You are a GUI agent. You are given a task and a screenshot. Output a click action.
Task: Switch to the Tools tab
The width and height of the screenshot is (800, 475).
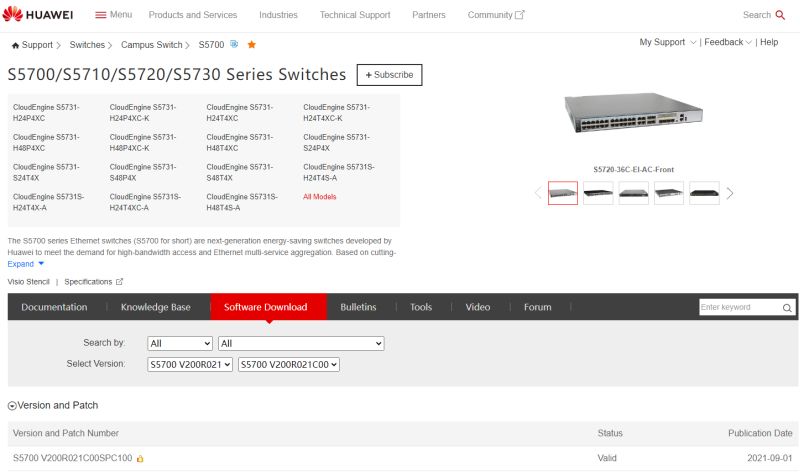[x=421, y=307]
